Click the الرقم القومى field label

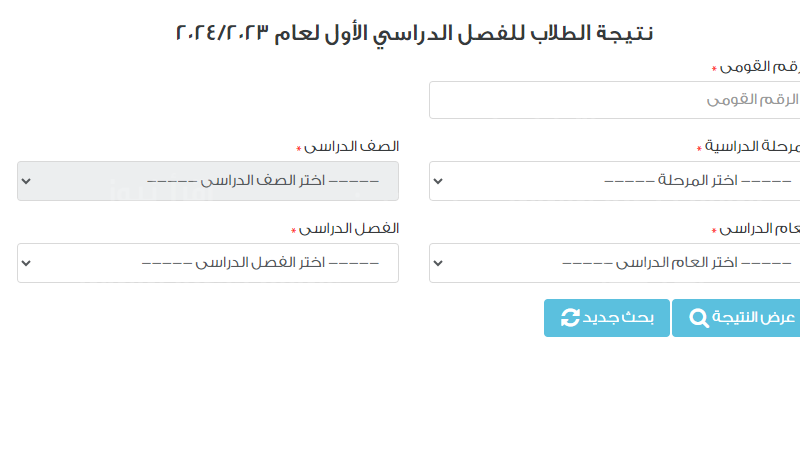(x=762, y=67)
